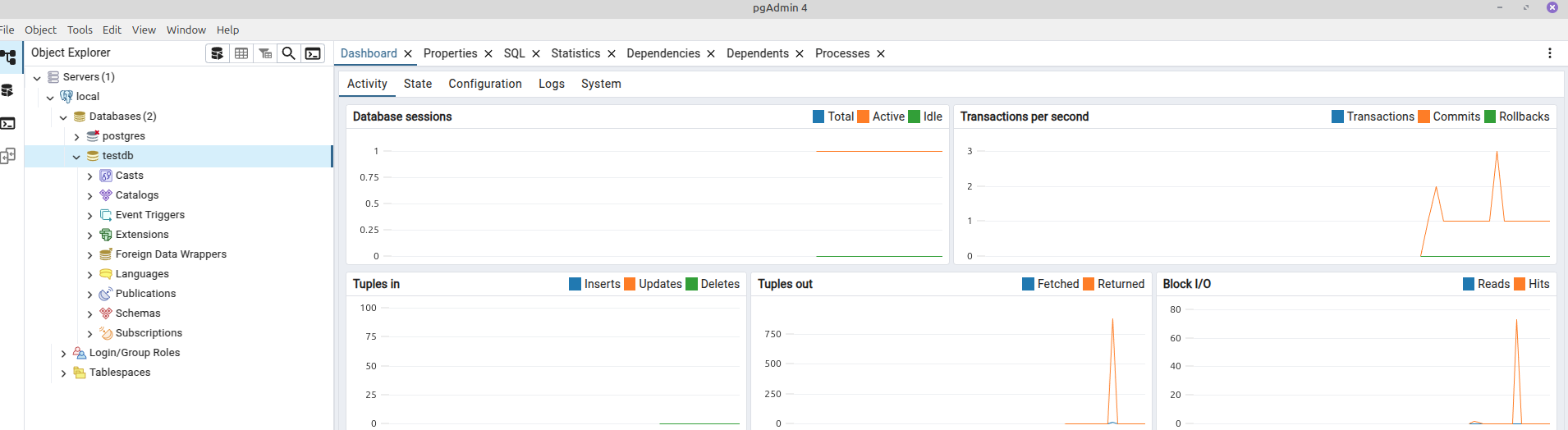
Task: Click the orange Commits legend swatch
Action: [x=1424, y=117]
